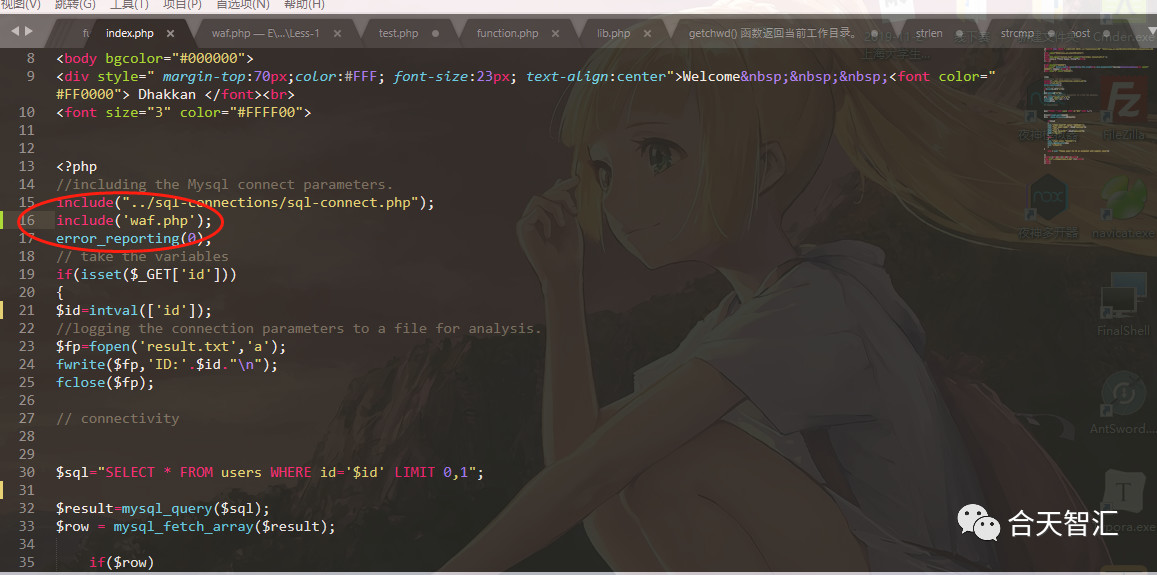Click line number 30 in the gutter

(x=27, y=472)
